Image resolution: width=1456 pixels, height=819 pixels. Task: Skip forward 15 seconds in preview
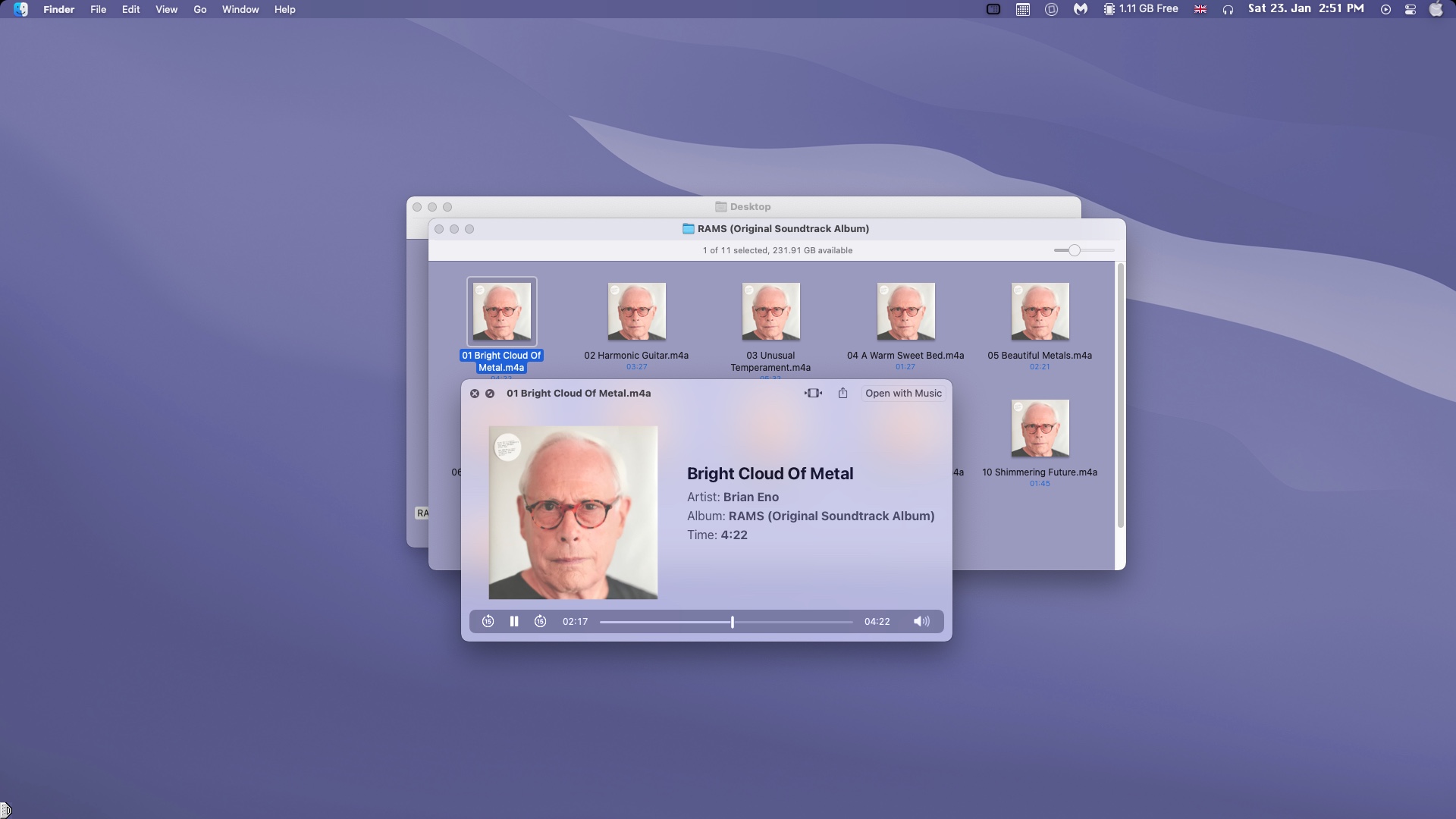[540, 621]
